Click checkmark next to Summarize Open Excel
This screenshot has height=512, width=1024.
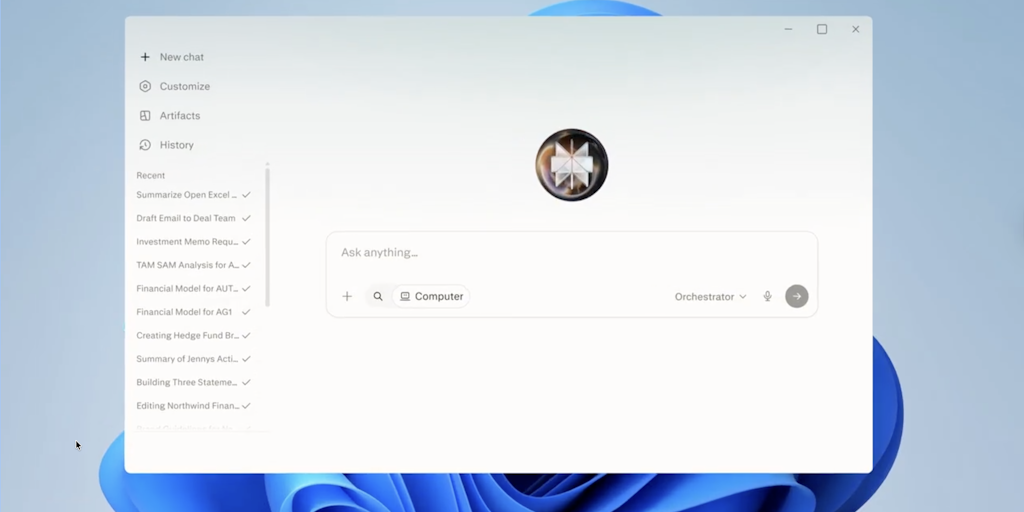tap(246, 195)
